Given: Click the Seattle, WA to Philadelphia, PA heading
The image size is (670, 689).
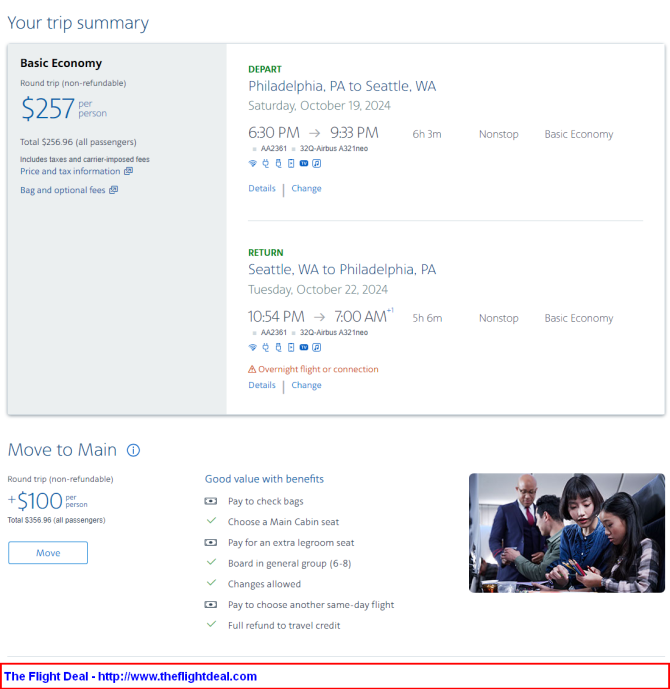Looking at the screenshot, I should tap(342, 269).
